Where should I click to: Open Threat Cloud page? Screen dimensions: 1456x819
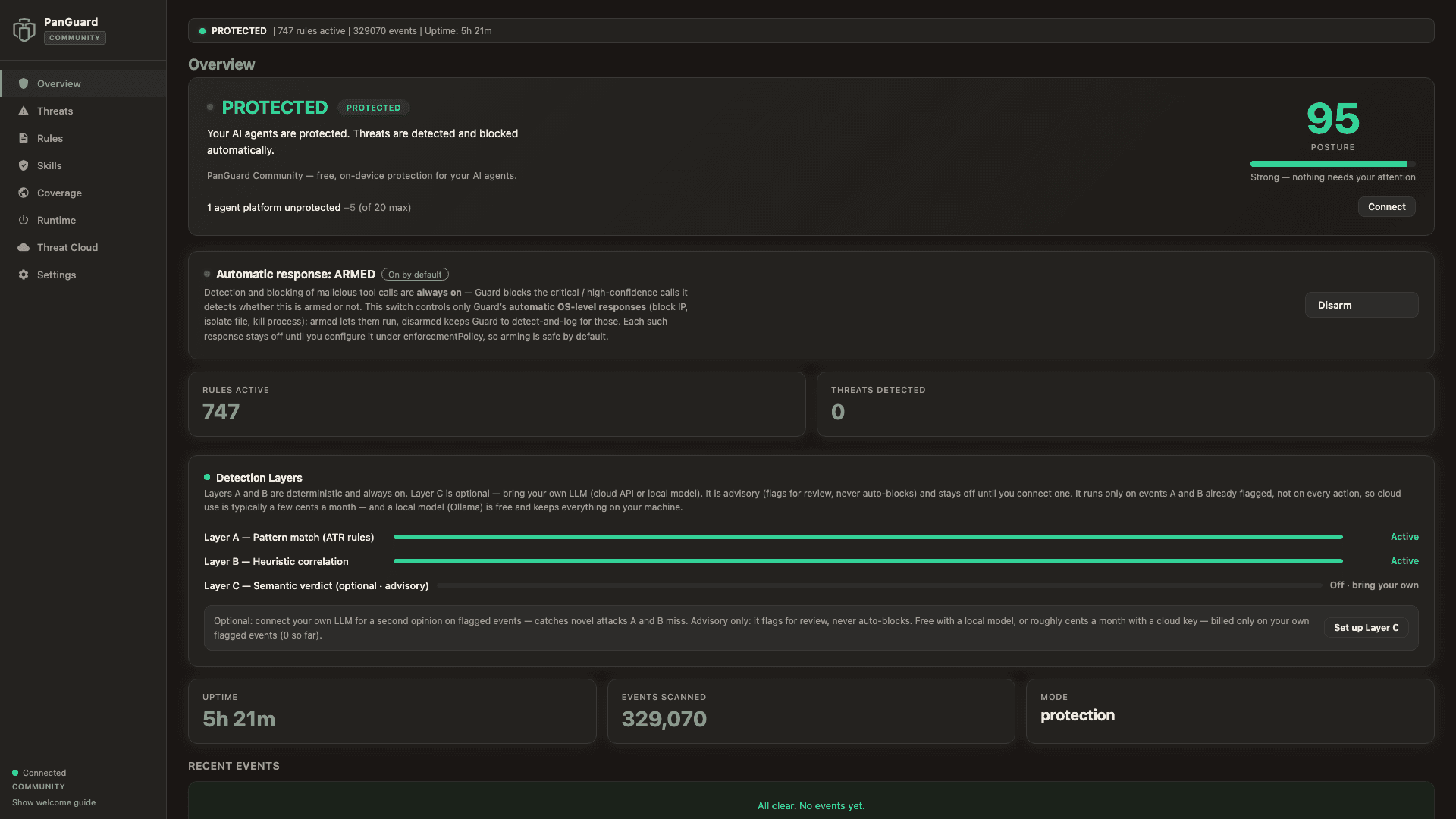click(x=83, y=247)
